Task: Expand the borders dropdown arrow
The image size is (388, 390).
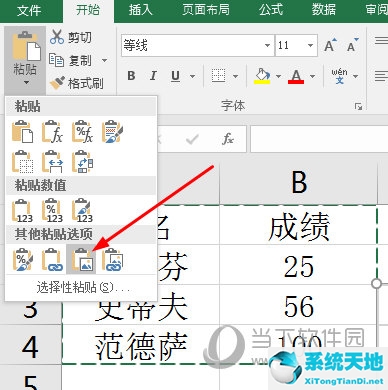Action: (235, 76)
